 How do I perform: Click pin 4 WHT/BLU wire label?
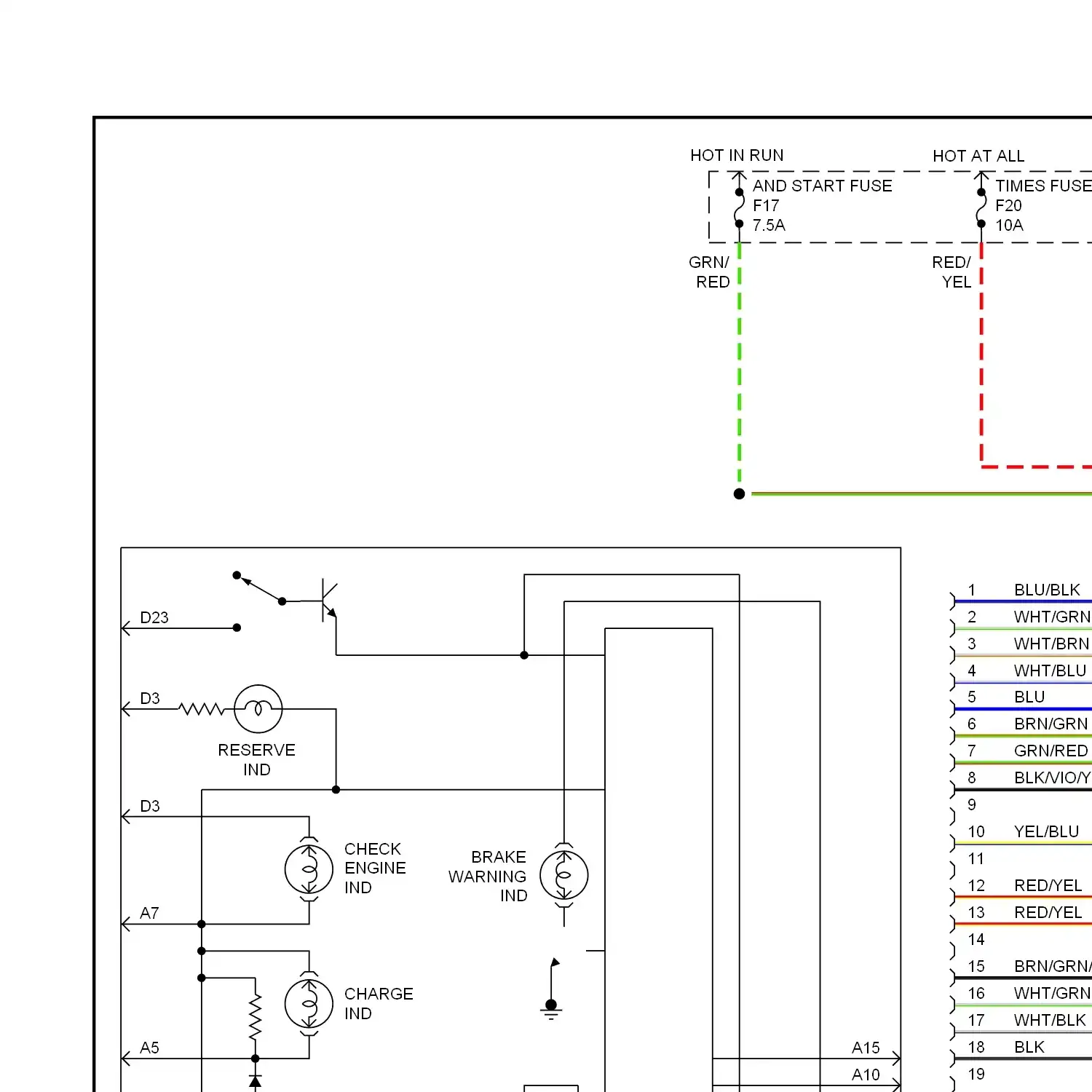pos(1050,670)
